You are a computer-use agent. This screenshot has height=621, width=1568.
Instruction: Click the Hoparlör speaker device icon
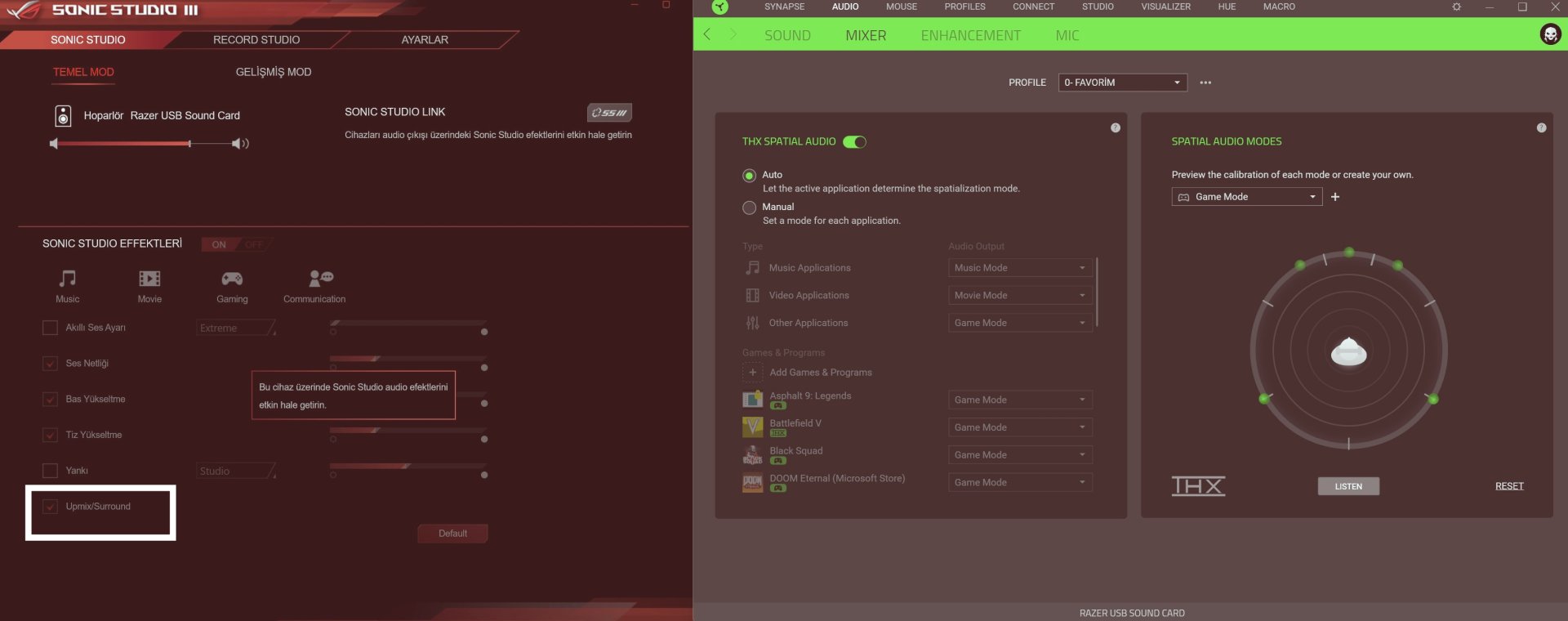[x=63, y=116]
